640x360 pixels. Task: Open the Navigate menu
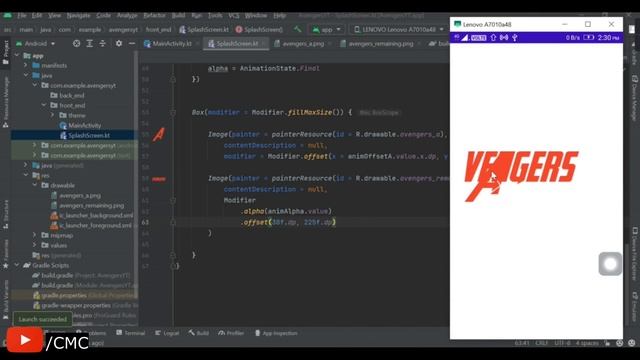click(78, 15)
